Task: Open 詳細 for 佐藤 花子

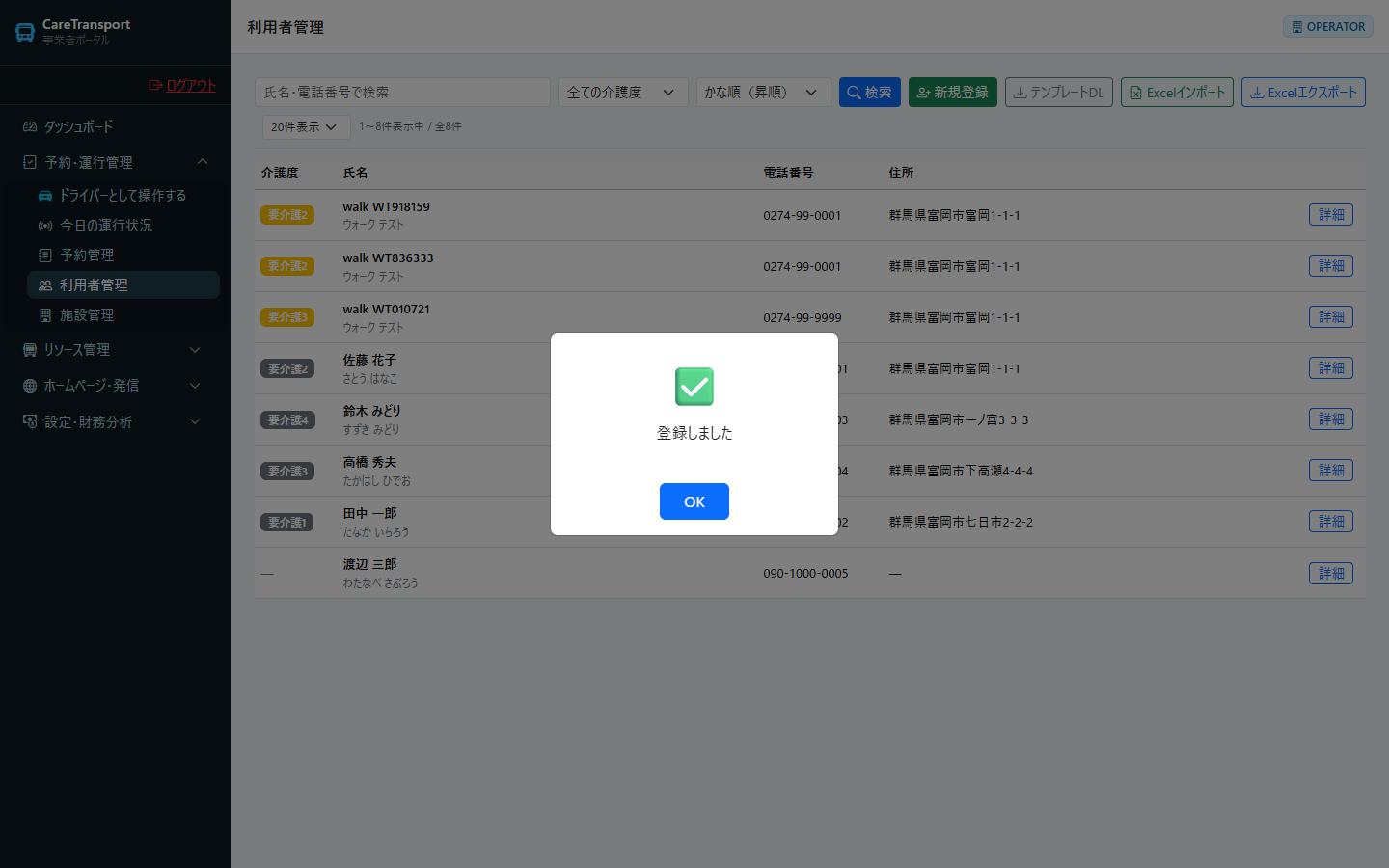Action: [1331, 367]
